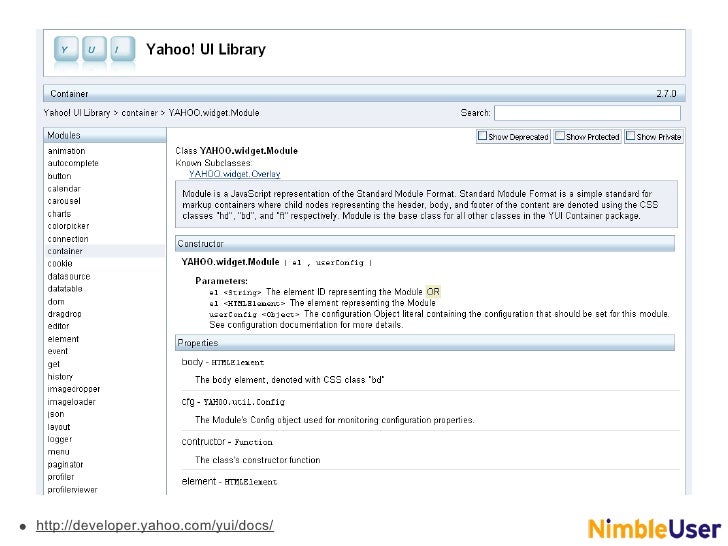Open the get module
The image size is (728, 546).
point(53,364)
